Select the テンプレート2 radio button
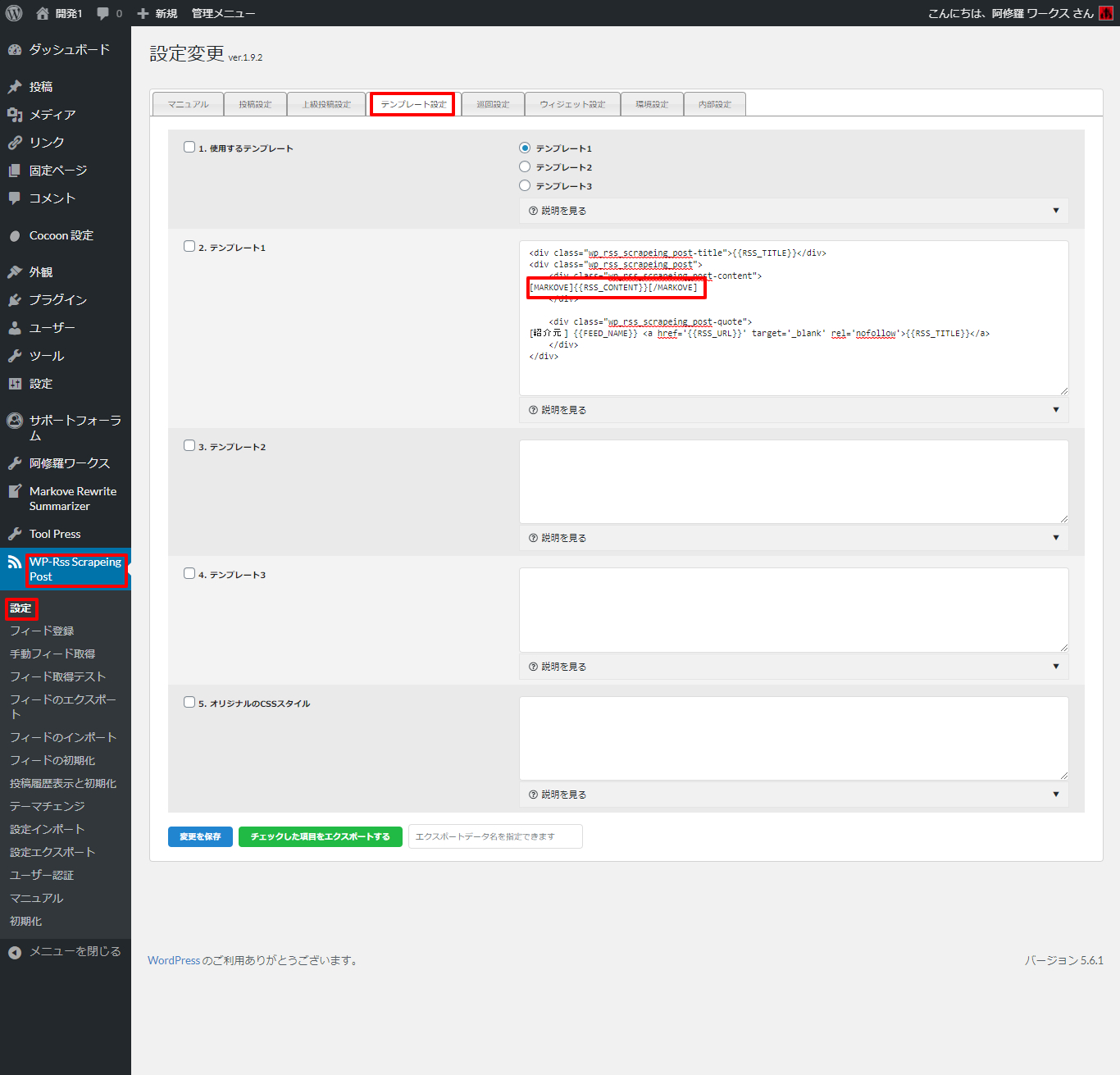The width and height of the screenshot is (1120, 1075). pyautogui.click(x=525, y=166)
